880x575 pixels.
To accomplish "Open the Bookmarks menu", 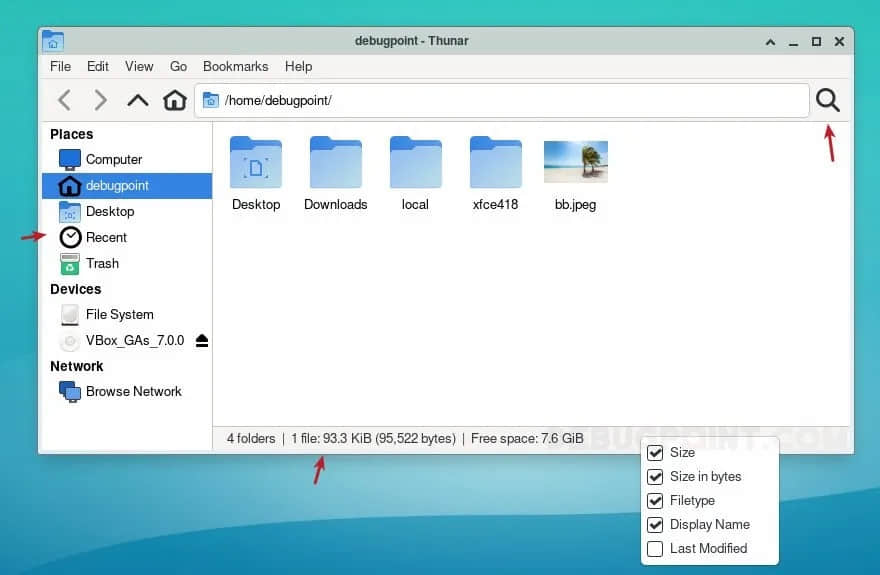I will [x=235, y=66].
